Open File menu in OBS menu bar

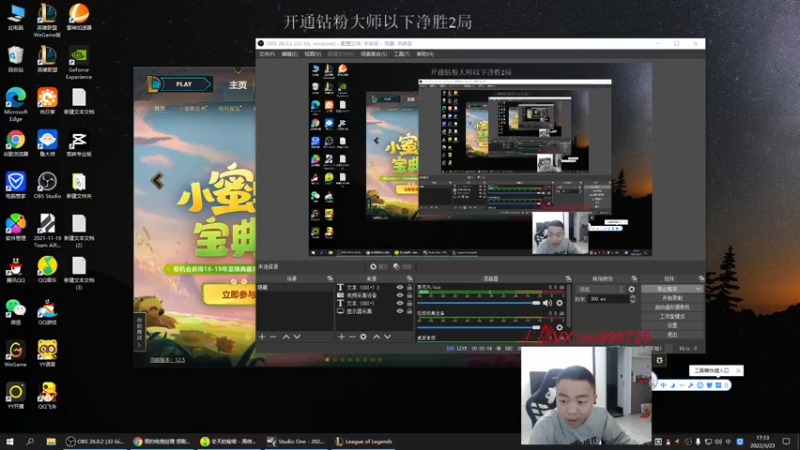[266, 54]
